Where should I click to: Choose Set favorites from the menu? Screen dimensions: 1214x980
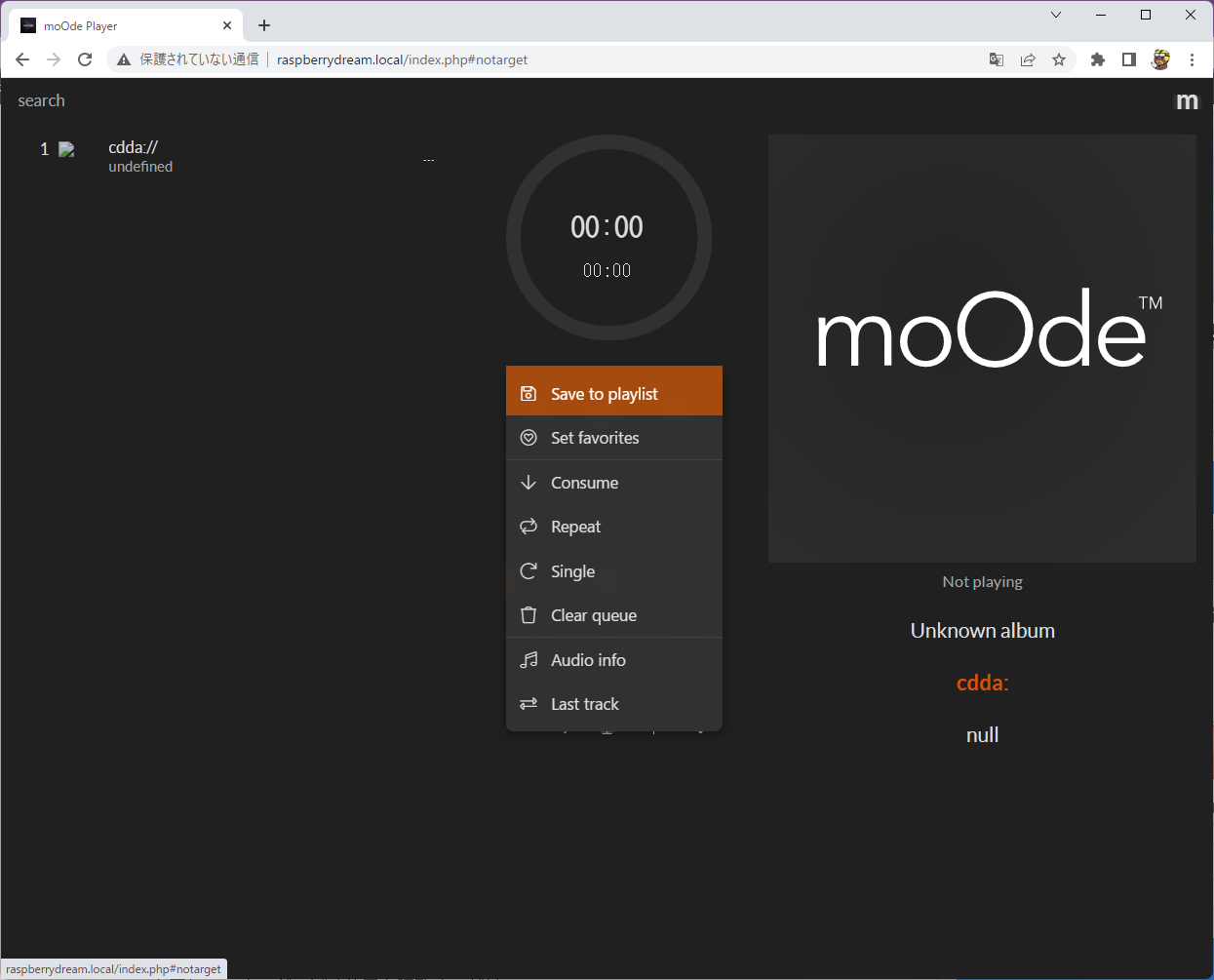pos(614,438)
